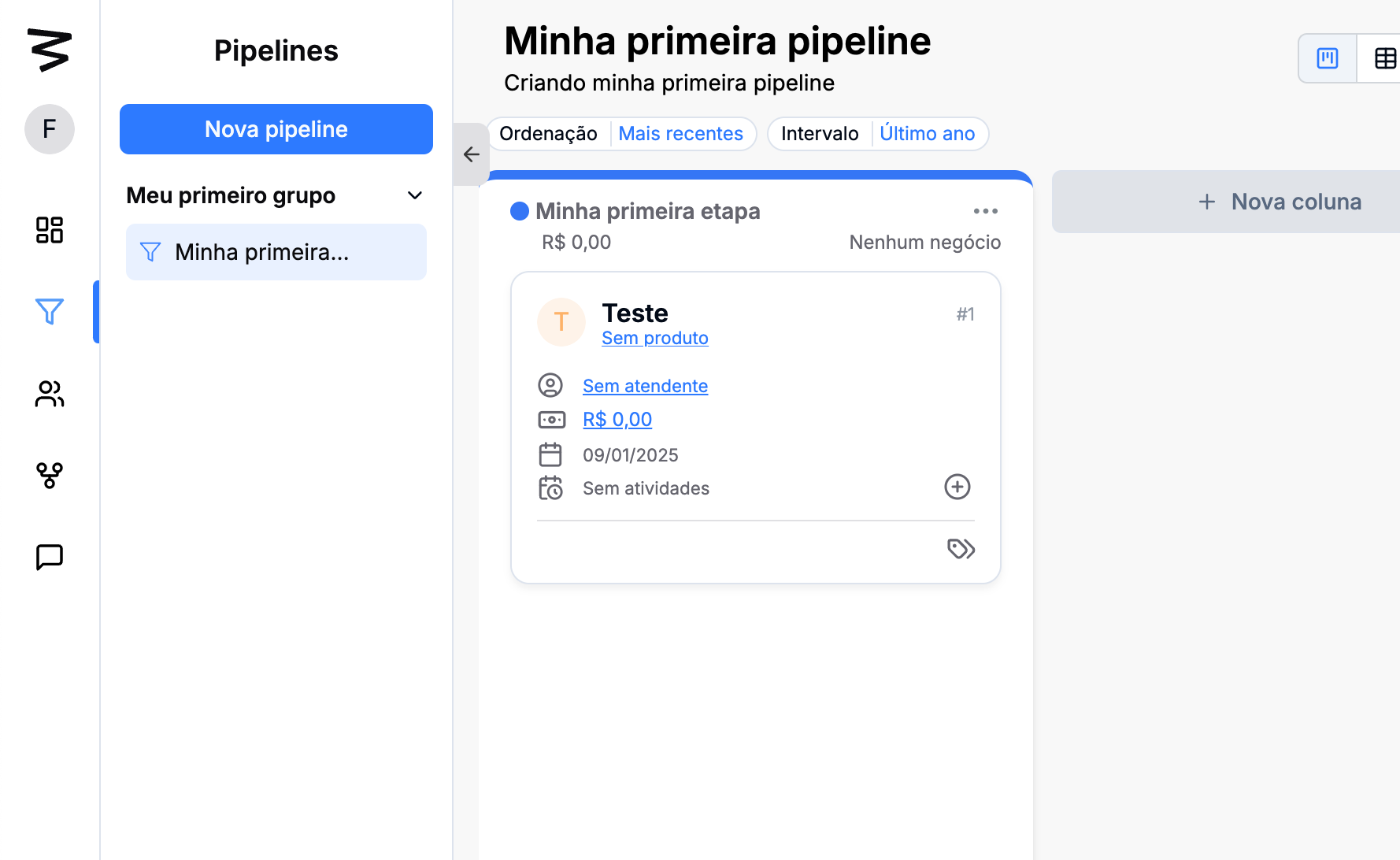
Task: Switch to table view
Action: click(1384, 58)
